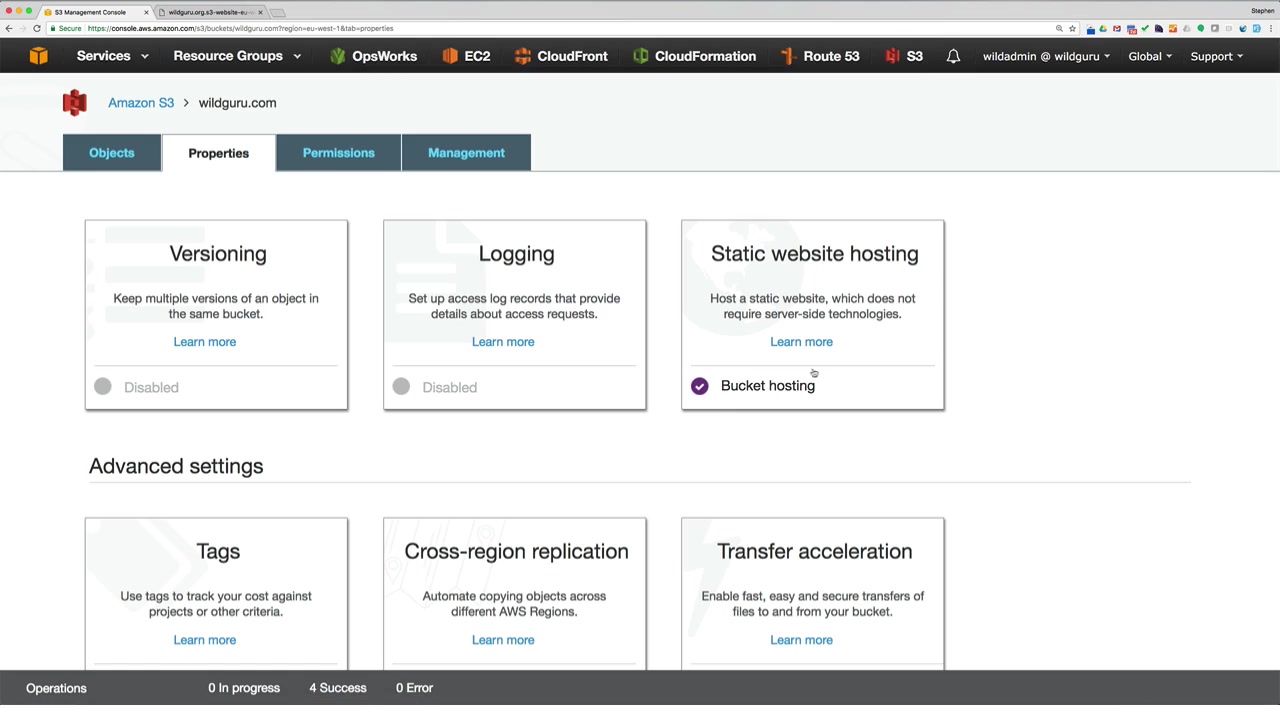Switch to S3 Management Console browser tab
1280x720 pixels.
click(x=94, y=12)
